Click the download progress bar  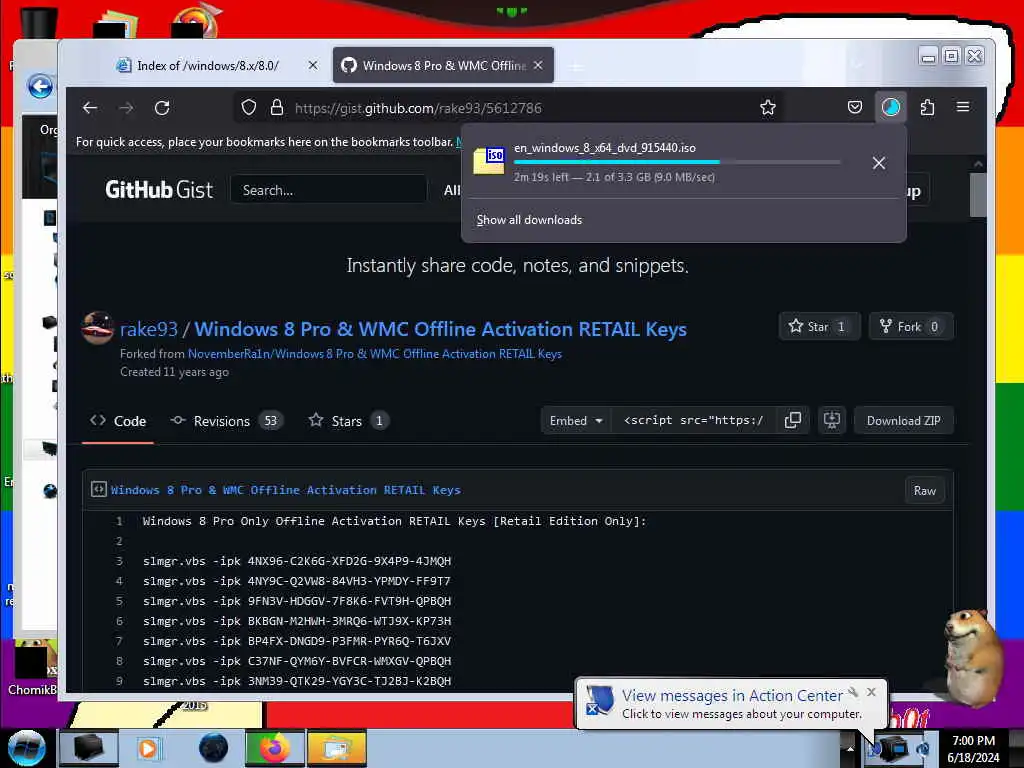[677, 162]
